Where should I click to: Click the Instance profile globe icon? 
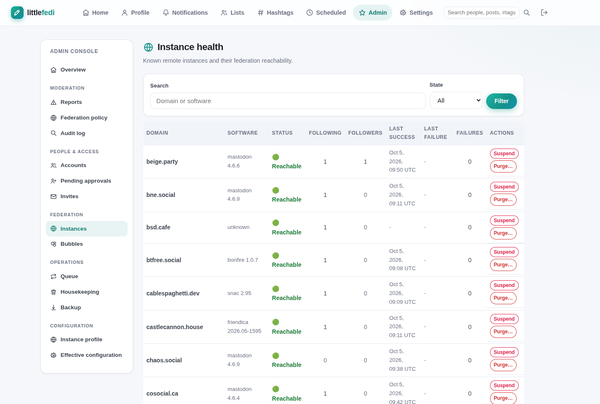tap(54, 340)
